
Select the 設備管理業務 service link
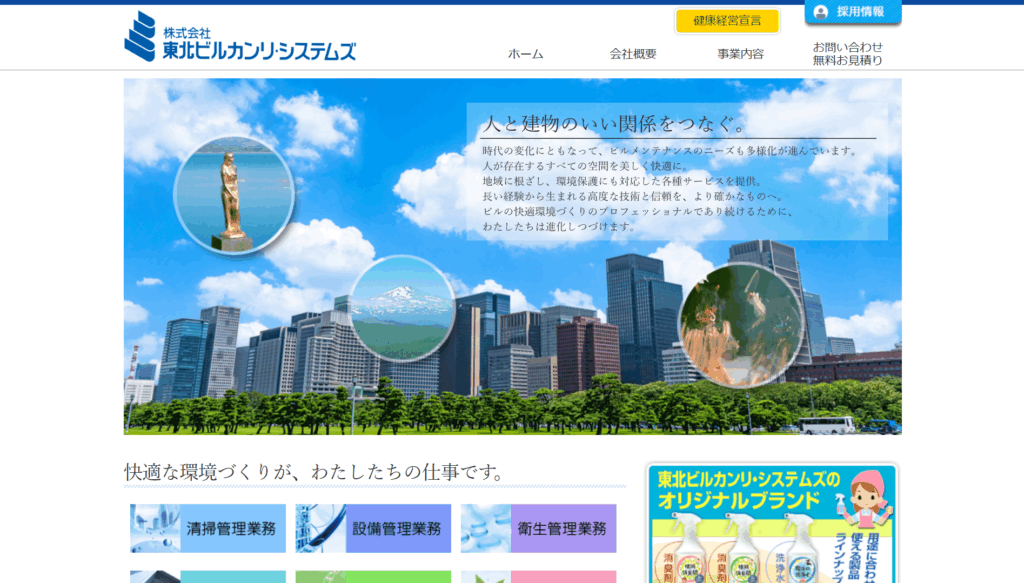tap(396, 529)
